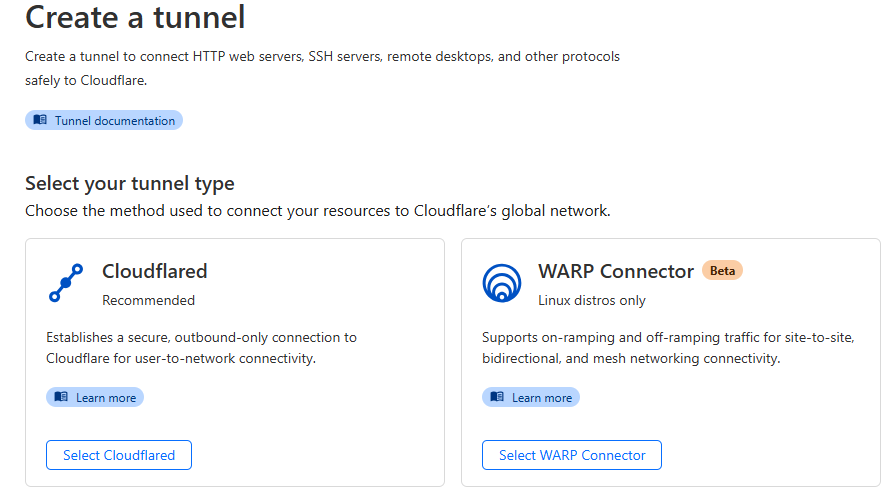Click the 'Linux distros only' label

[592, 300]
